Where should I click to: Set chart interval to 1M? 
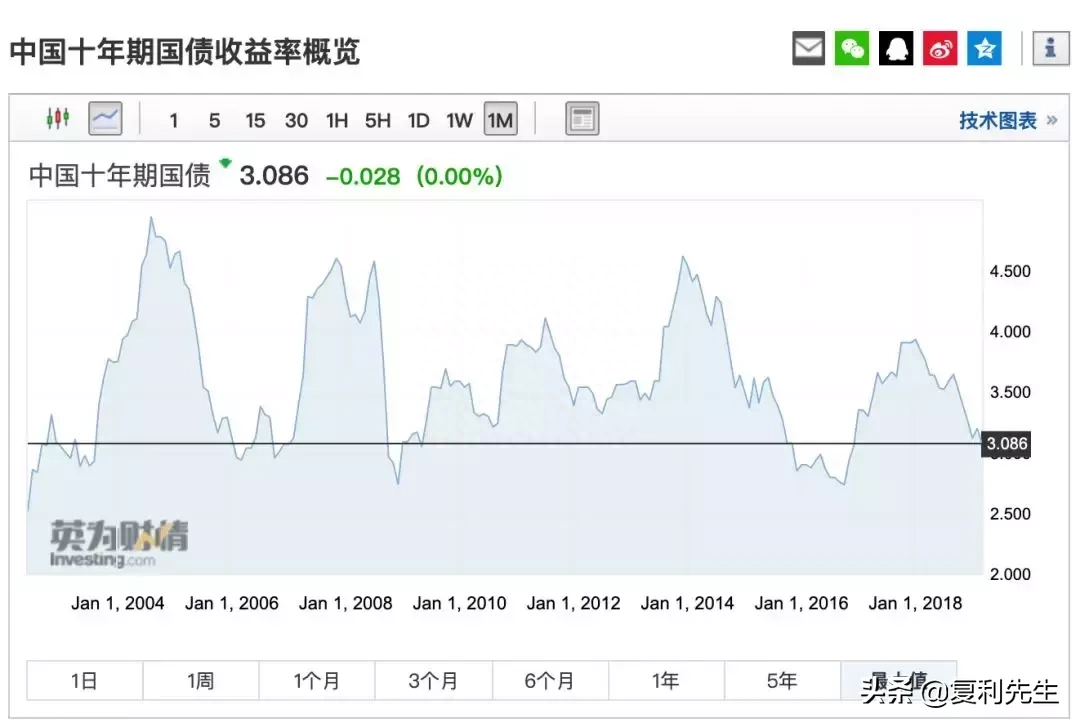tap(500, 120)
